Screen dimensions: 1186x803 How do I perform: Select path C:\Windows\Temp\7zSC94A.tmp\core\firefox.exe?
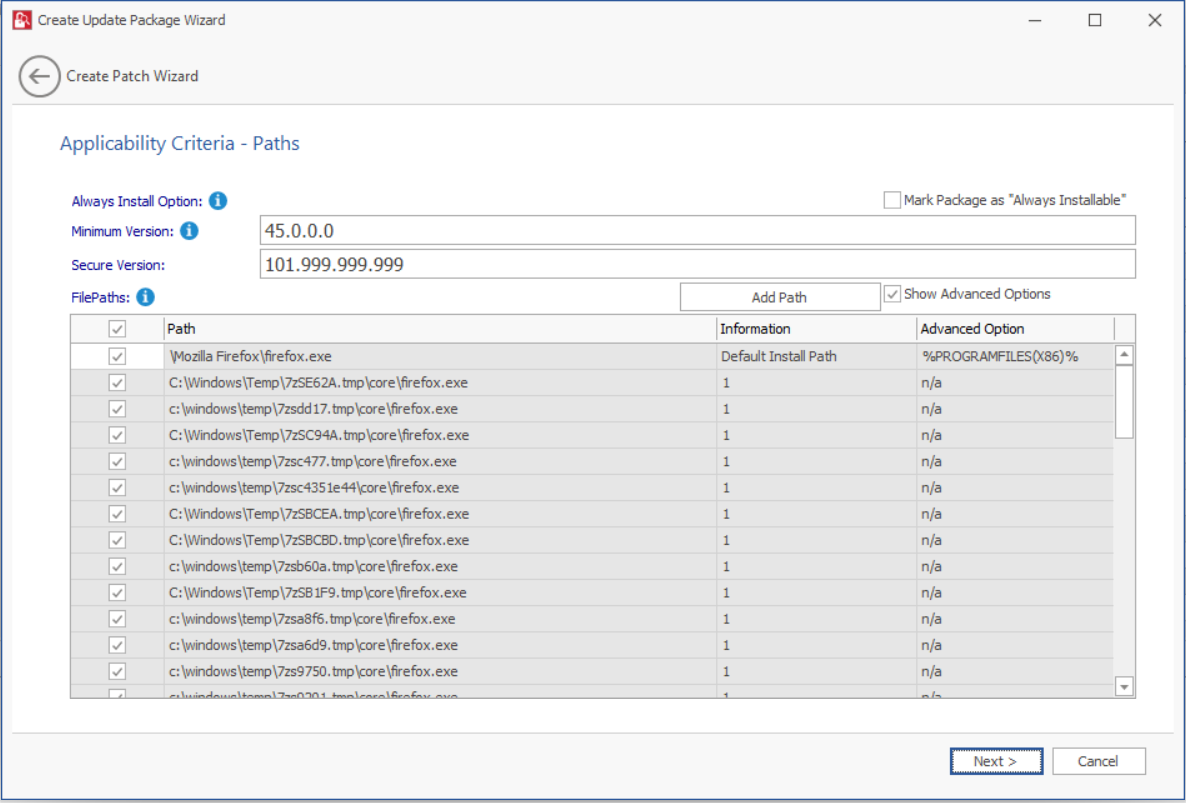[440, 436]
